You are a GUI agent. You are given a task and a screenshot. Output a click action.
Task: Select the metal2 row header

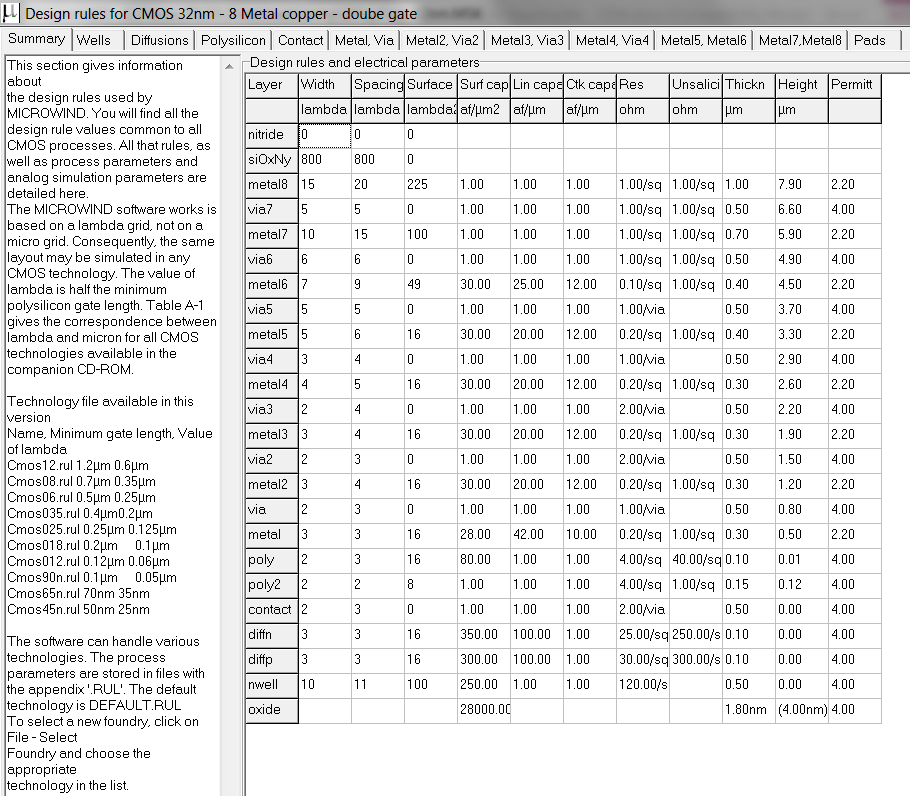click(x=272, y=484)
